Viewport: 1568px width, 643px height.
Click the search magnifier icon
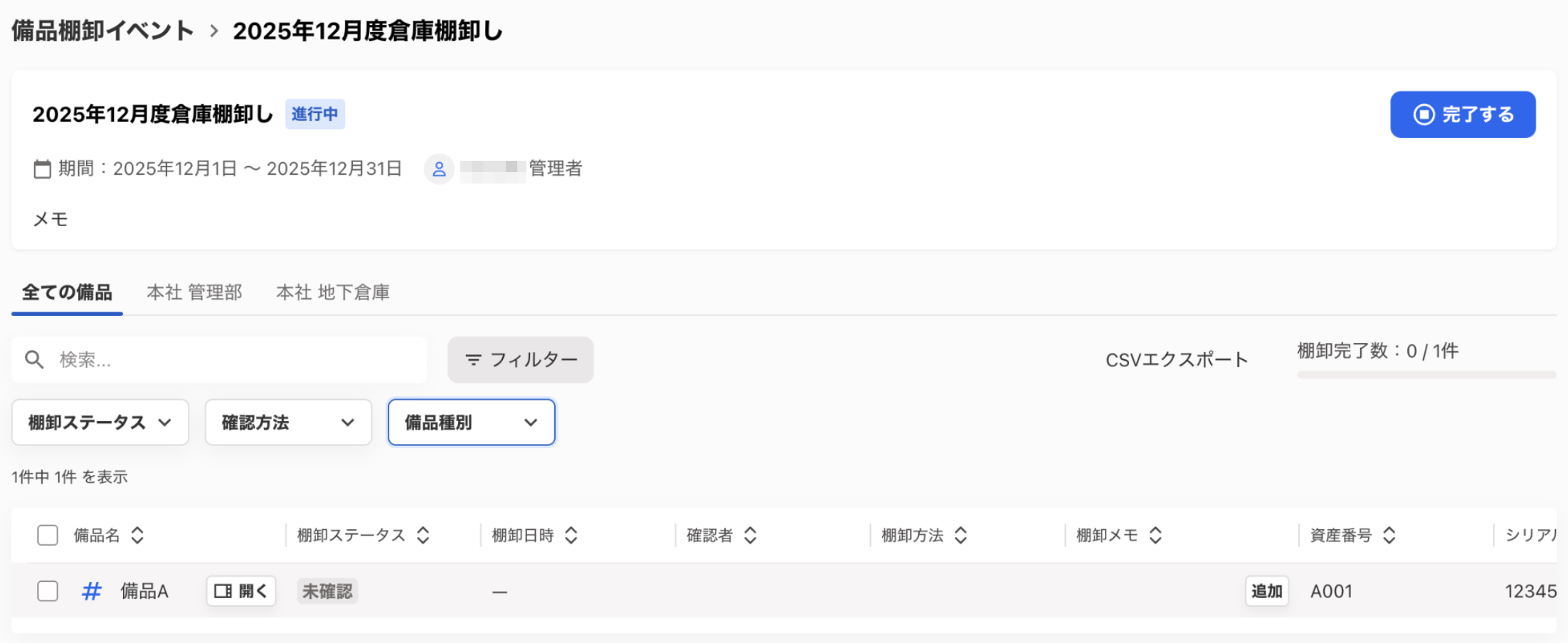pos(34,360)
